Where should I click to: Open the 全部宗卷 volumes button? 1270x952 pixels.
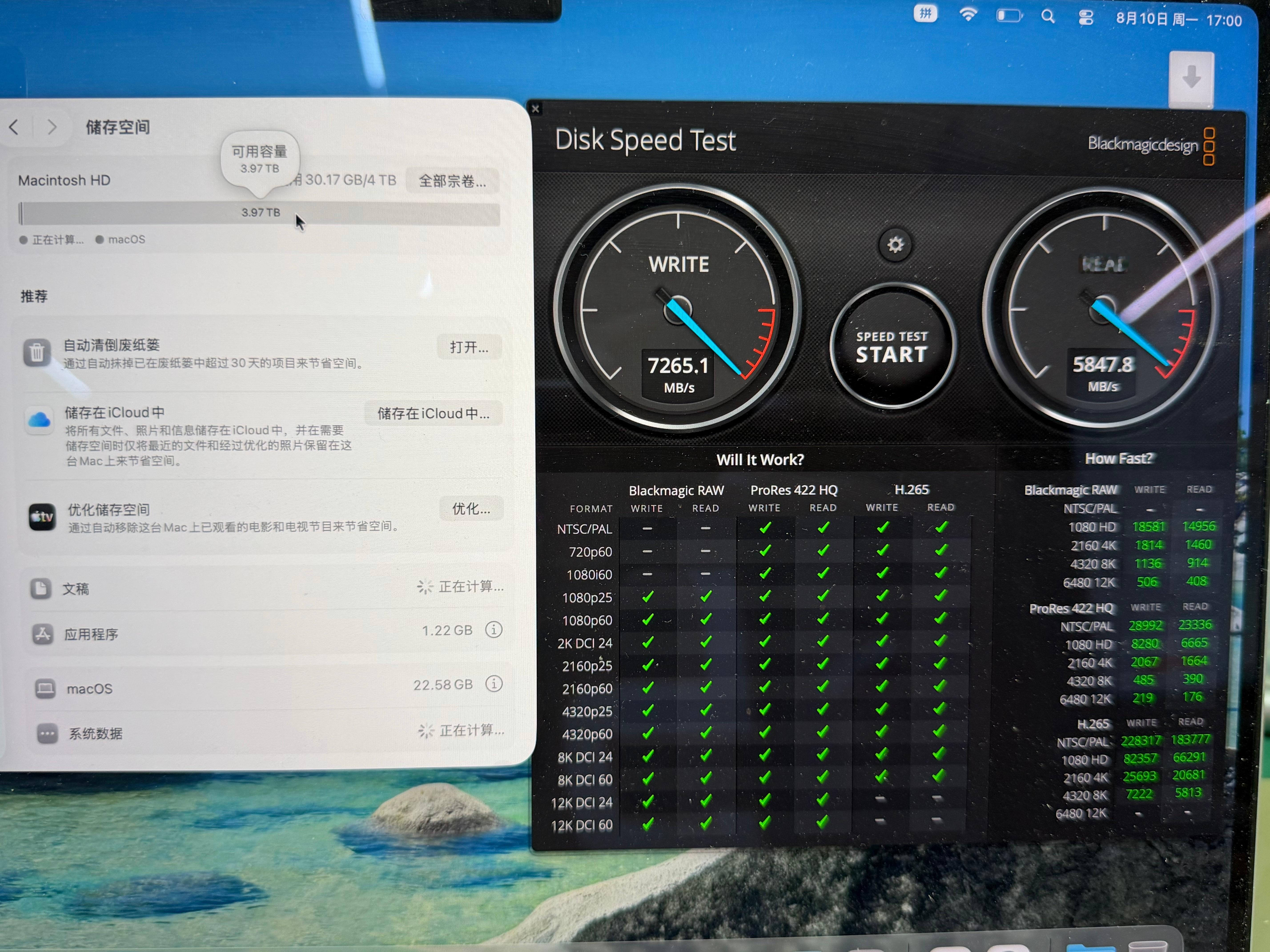click(452, 181)
